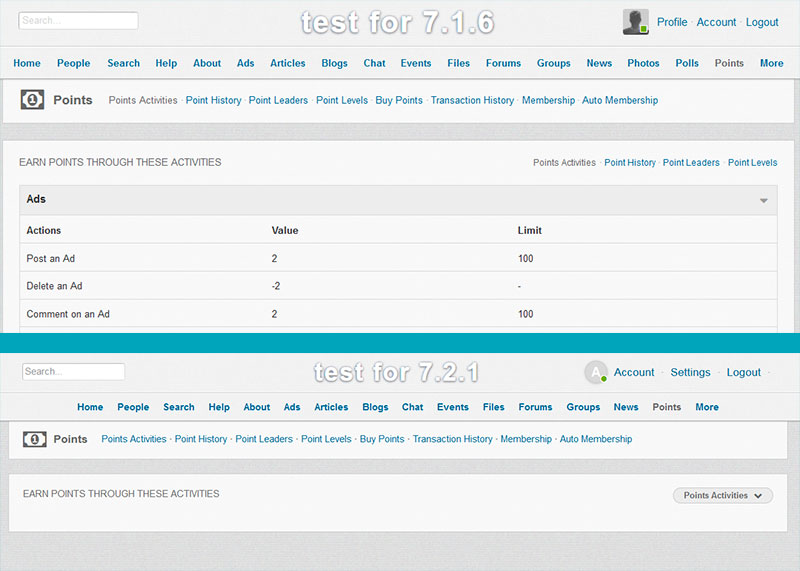Open More menu in the 7.1.6 navigation
This screenshot has width=800, height=571.
point(771,63)
